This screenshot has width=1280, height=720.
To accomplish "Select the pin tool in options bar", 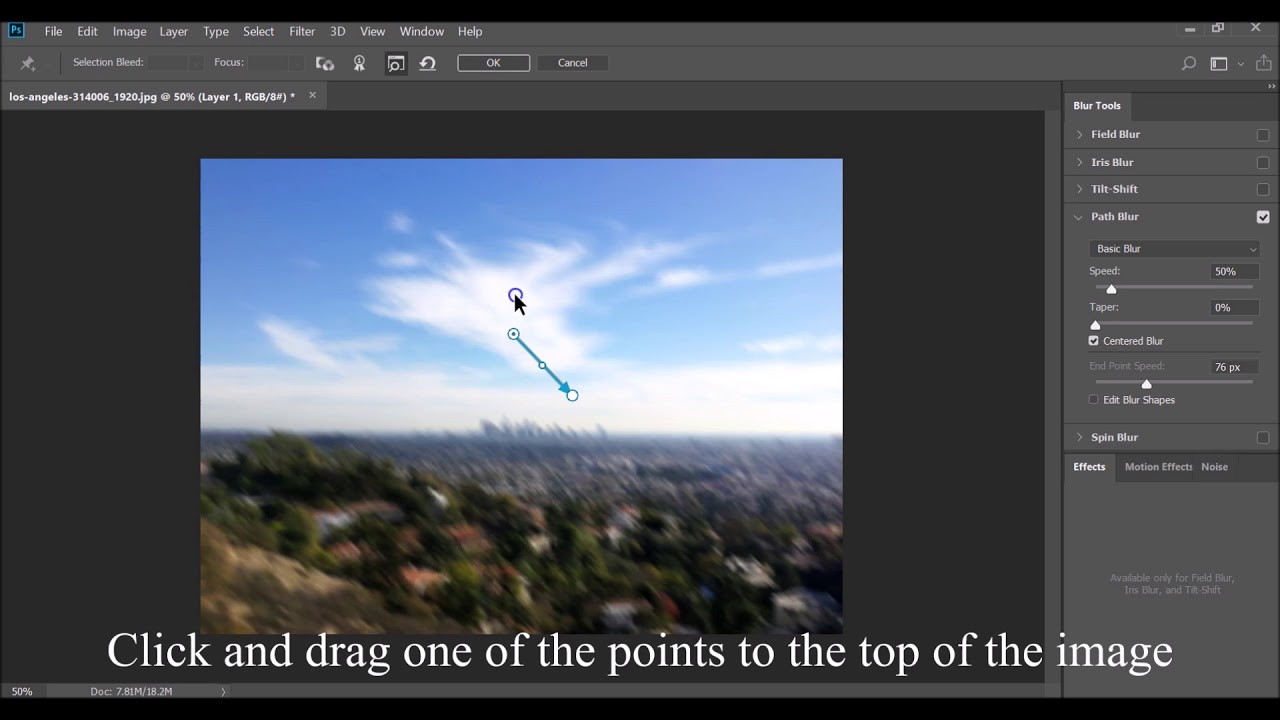I will (x=28, y=63).
